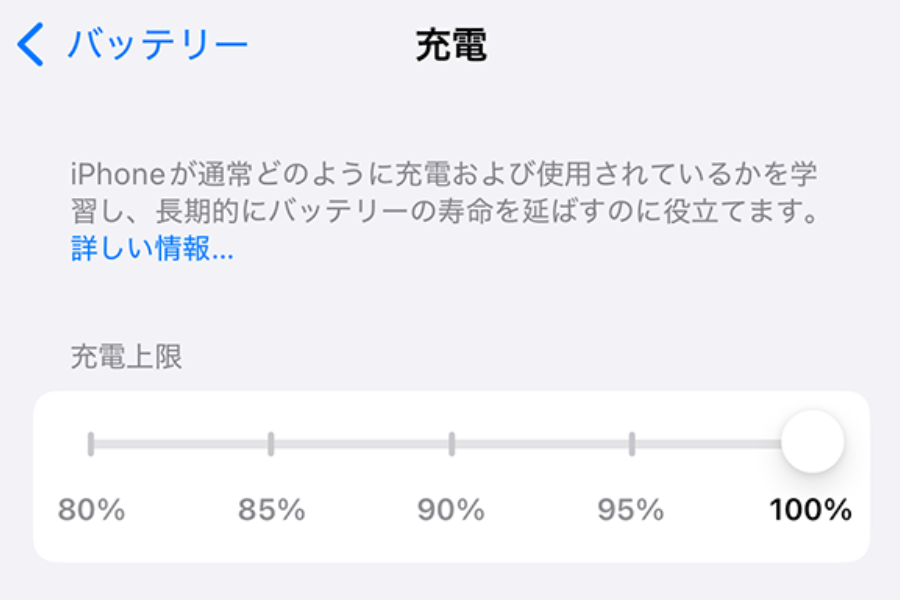Pick the 95% tick mark on the slider
This screenshot has height=600, width=900.
(x=631, y=443)
